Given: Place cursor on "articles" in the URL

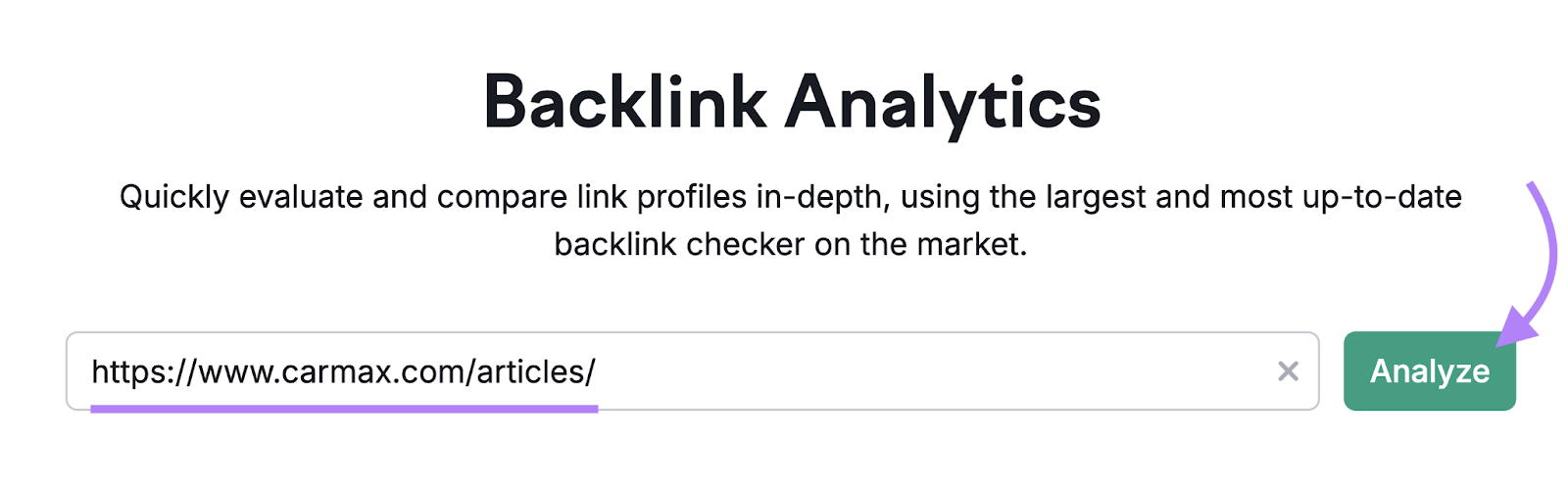Looking at the screenshot, I should 530,372.
